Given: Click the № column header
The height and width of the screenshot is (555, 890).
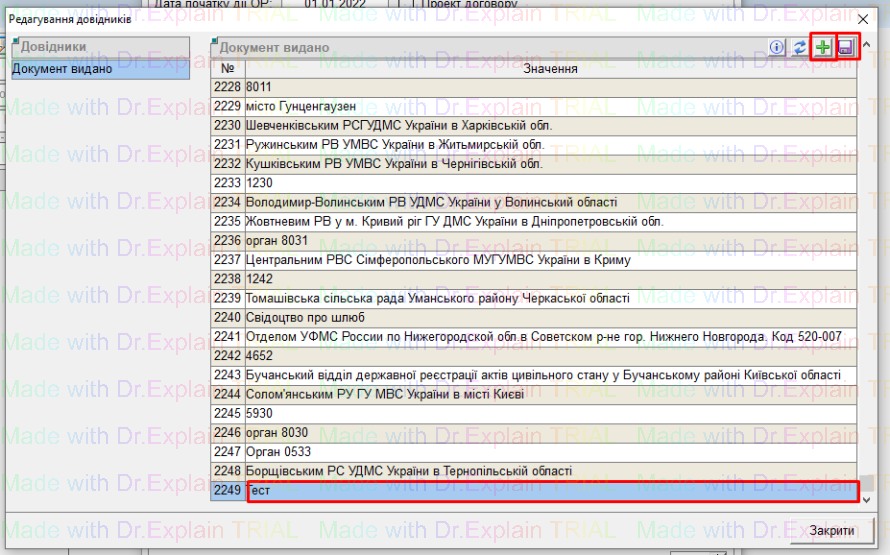Looking at the screenshot, I should click(227, 68).
